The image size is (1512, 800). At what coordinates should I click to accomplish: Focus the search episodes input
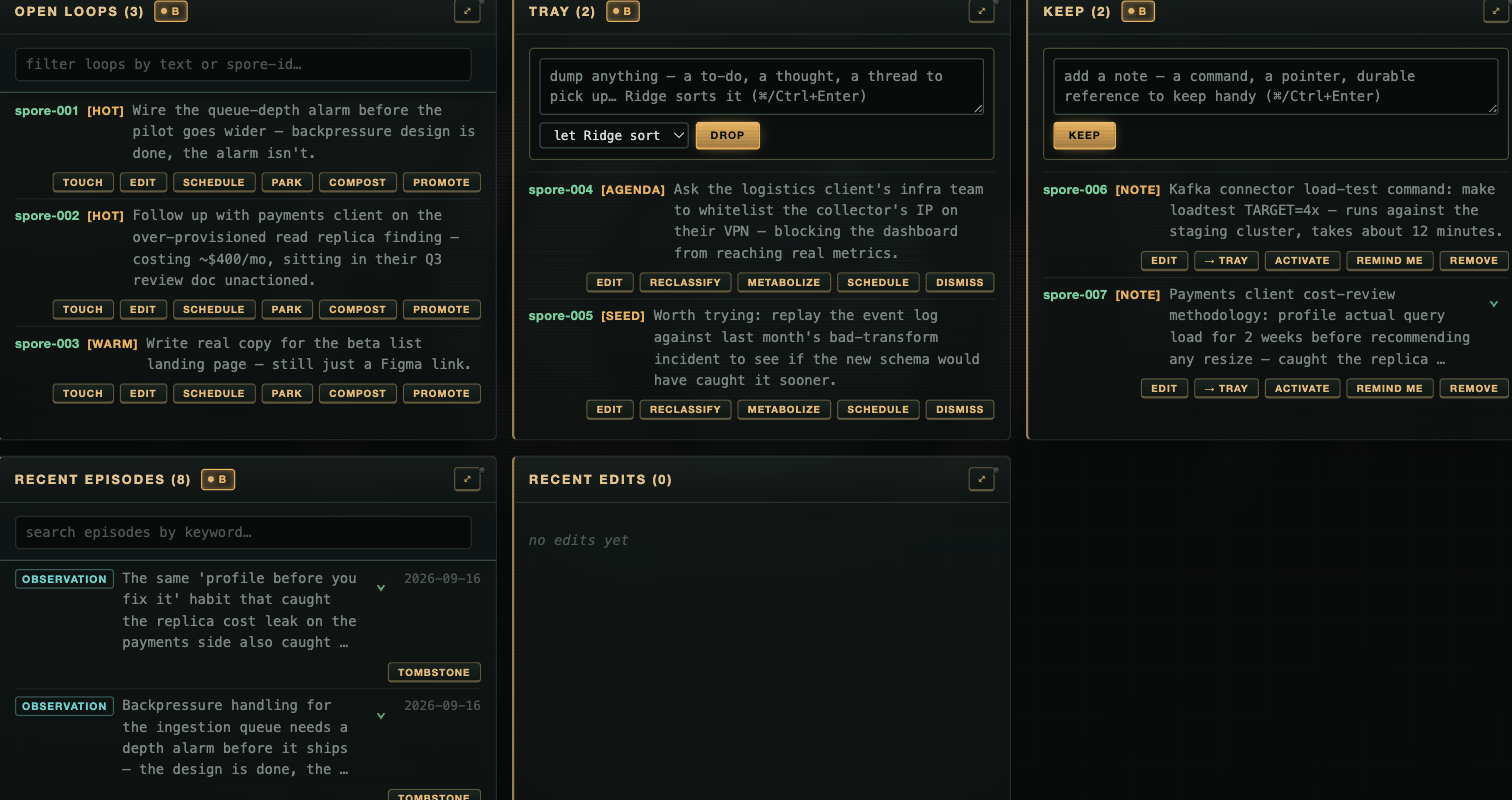coord(243,532)
